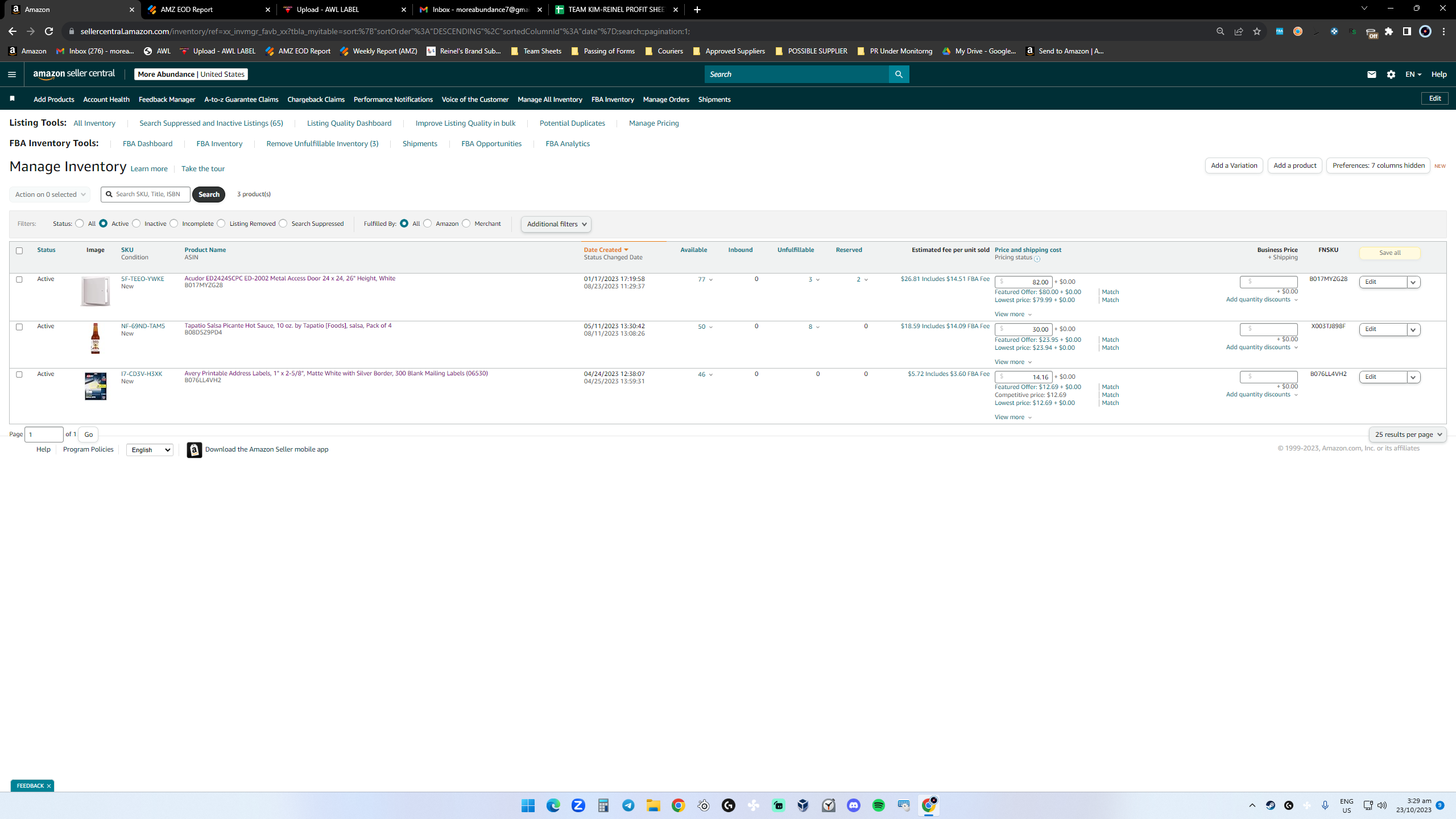Viewport: 1456px width, 819px height.
Task: Toggle the select-all checkbox in table header
Action: pyautogui.click(x=19, y=251)
